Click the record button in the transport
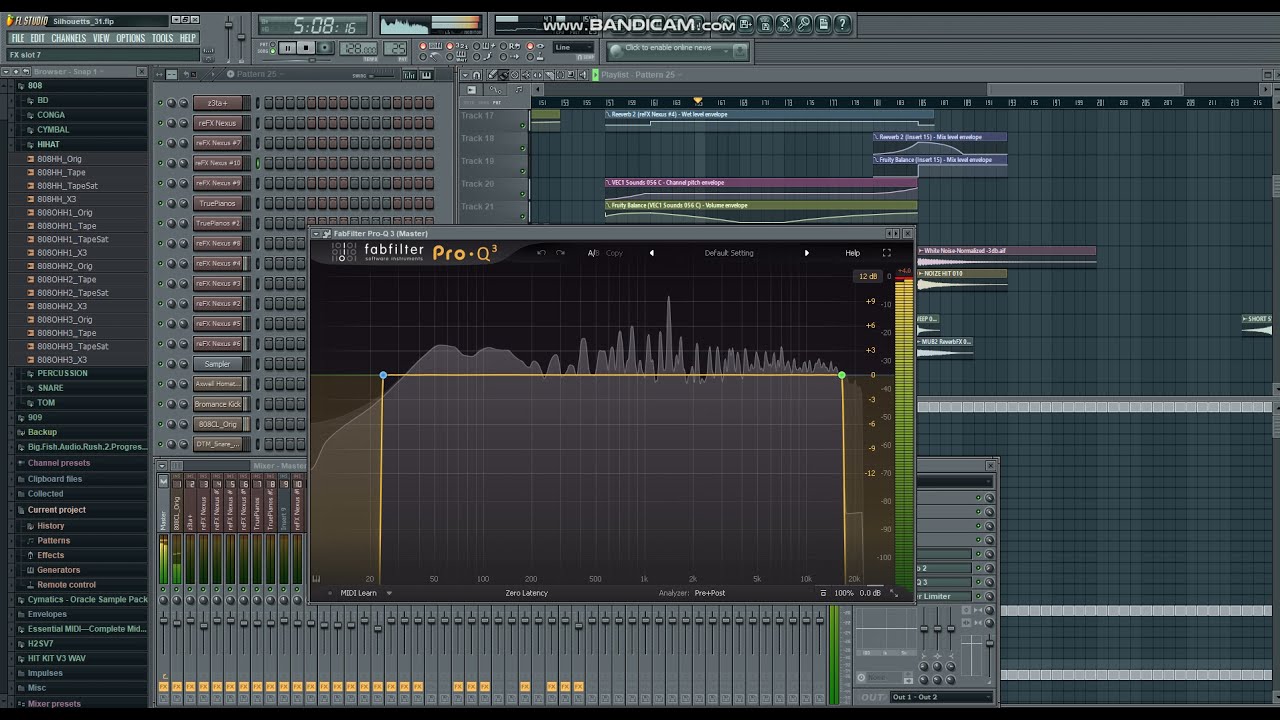 (324, 48)
